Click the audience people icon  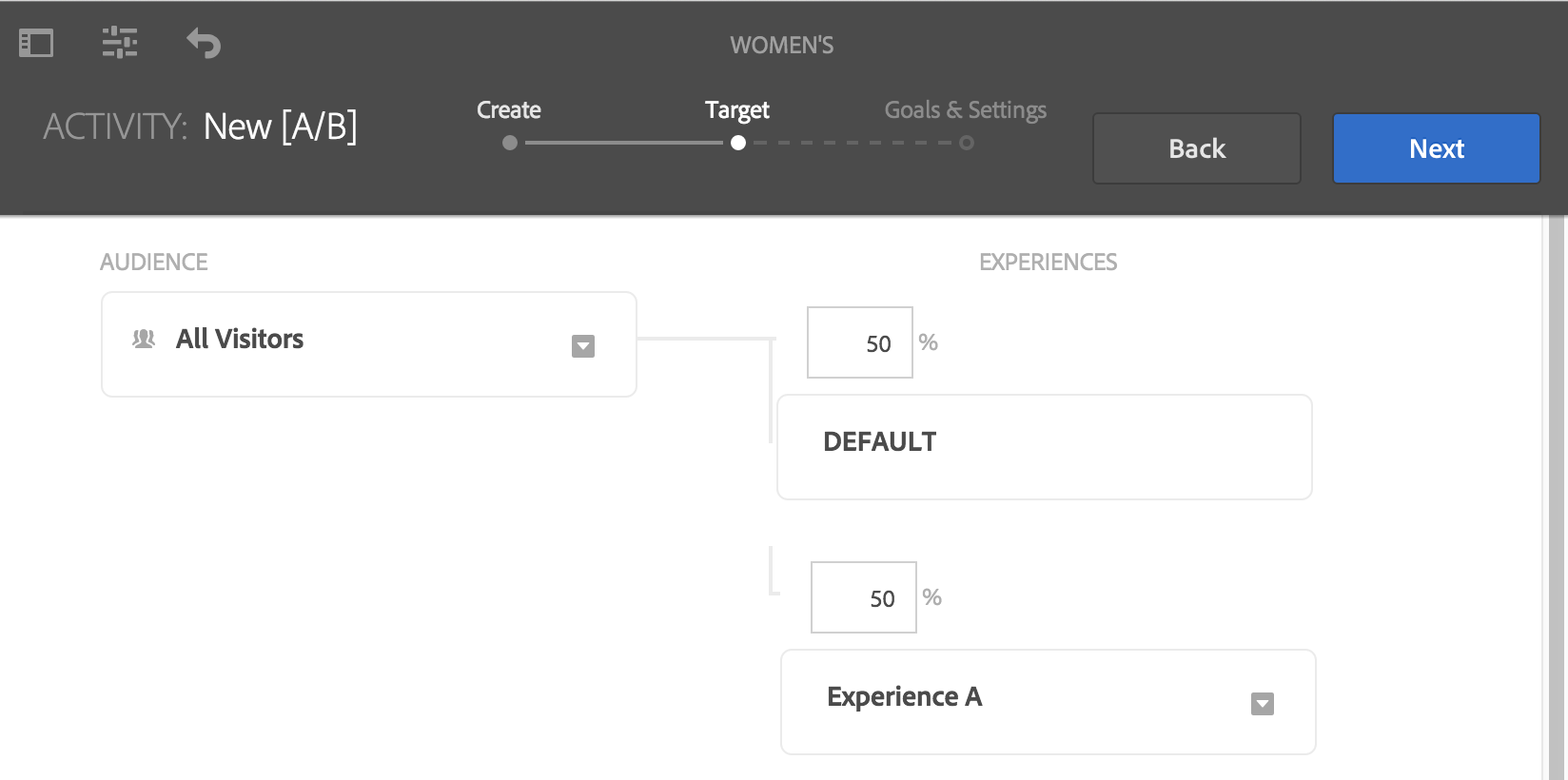(x=144, y=340)
